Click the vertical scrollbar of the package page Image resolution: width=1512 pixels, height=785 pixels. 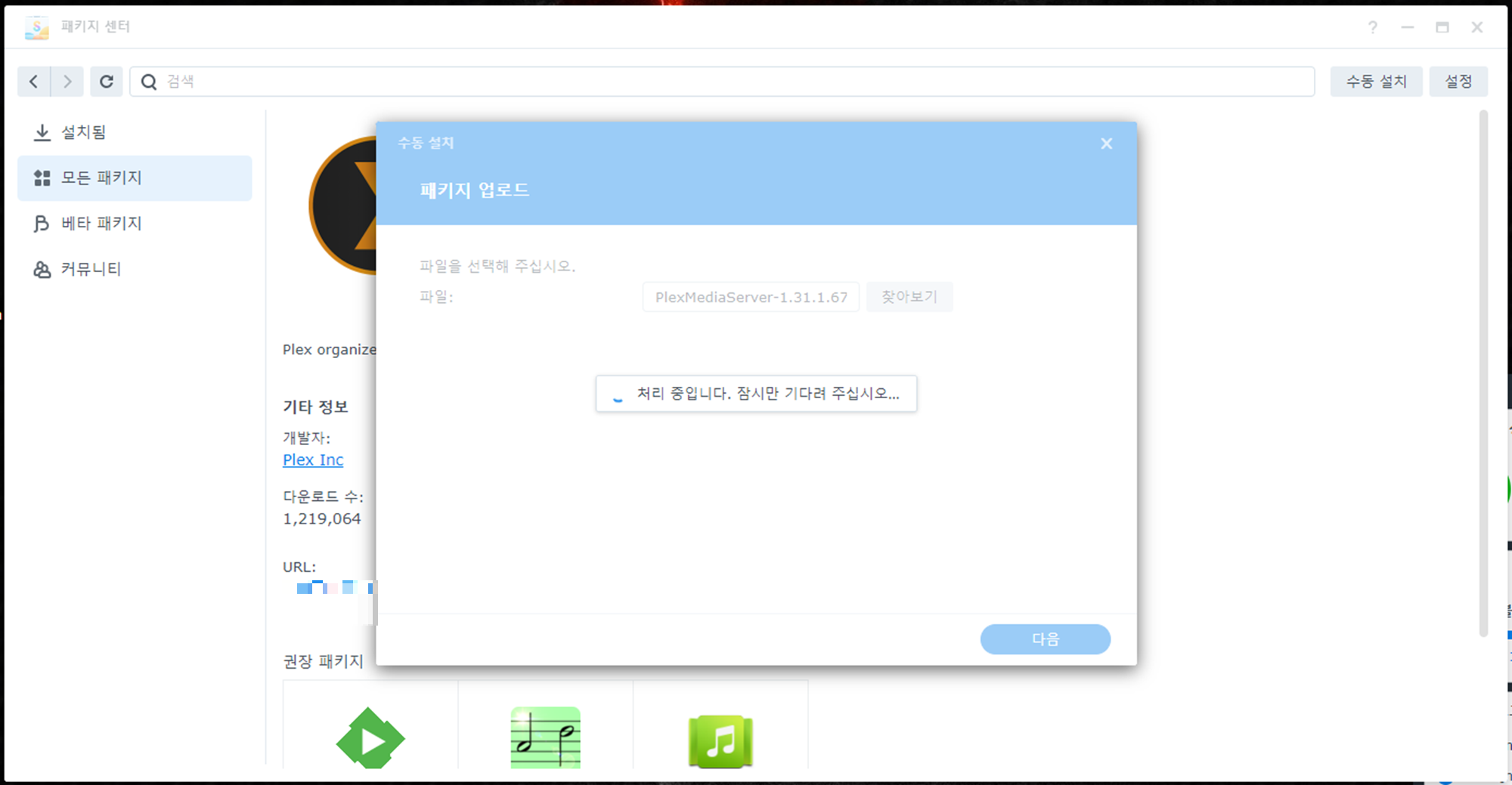pos(1483,374)
